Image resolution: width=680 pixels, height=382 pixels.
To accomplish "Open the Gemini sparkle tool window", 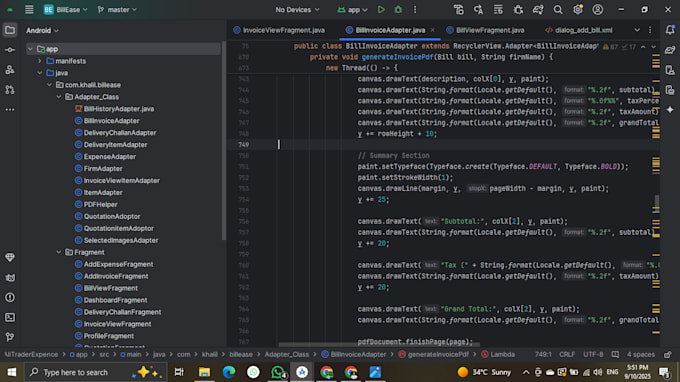I will coord(670,110).
